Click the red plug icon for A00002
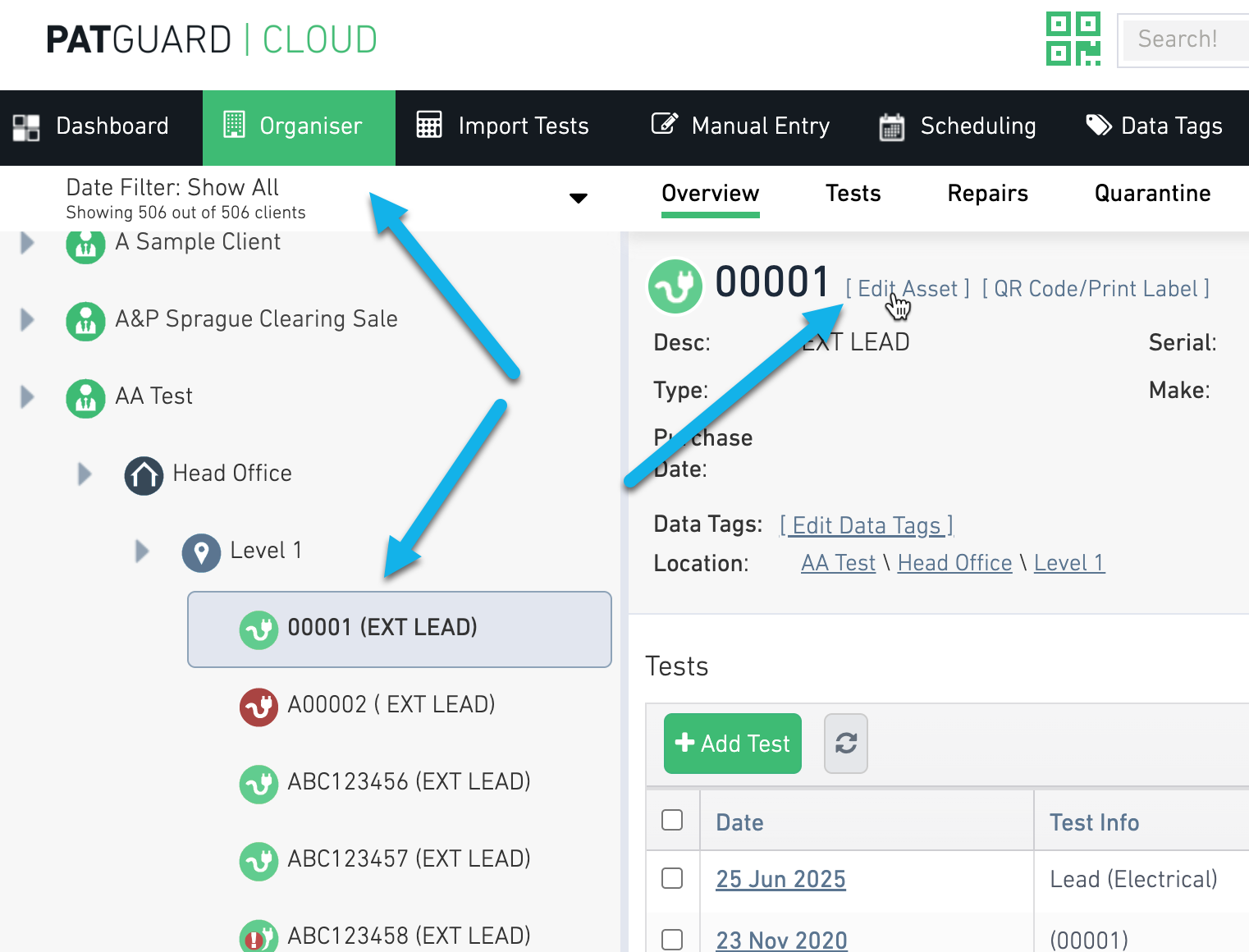Image resolution: width=1249 pixels, height=952 pixels. [x=258, y=707]
